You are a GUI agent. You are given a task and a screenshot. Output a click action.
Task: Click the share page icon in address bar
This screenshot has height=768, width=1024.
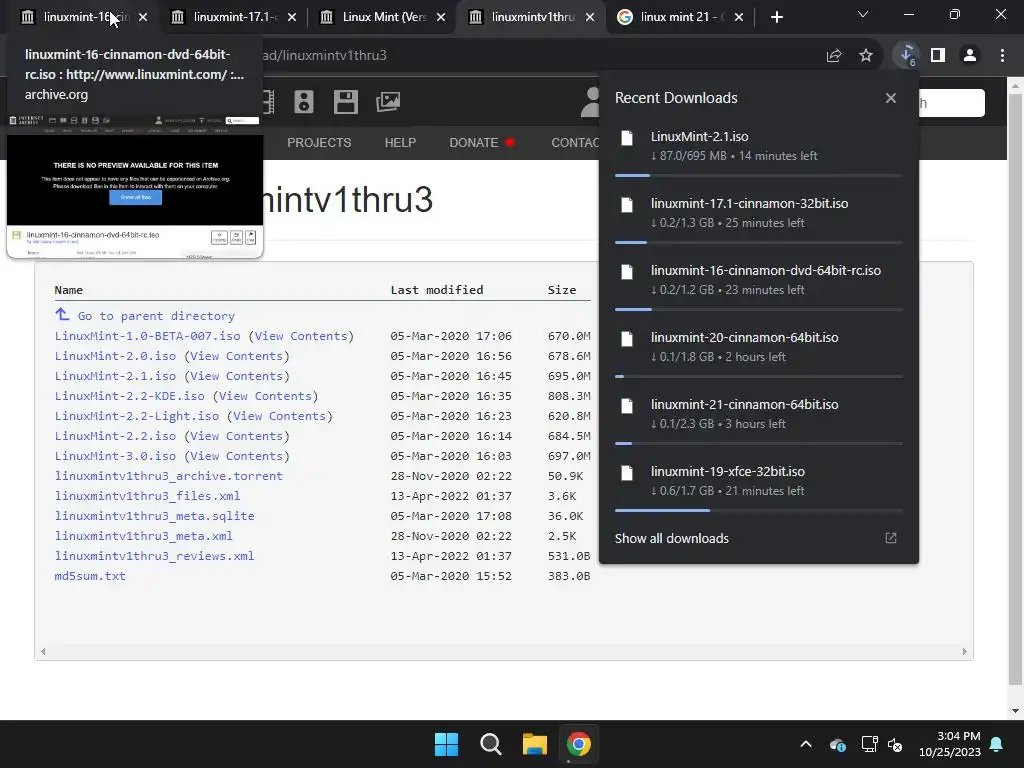[834, 56]
